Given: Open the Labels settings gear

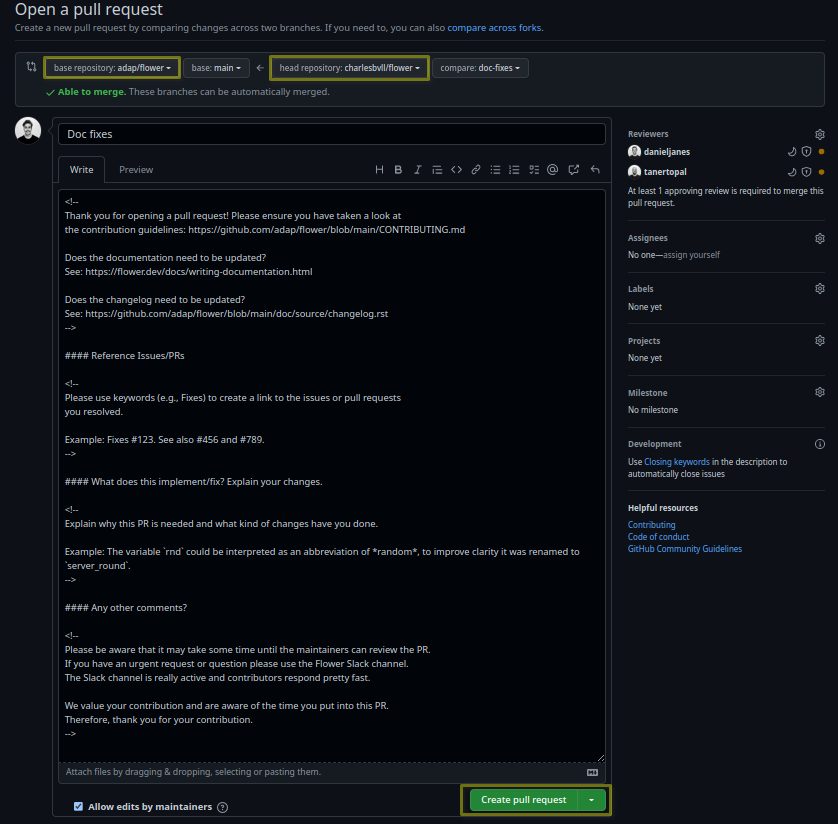Looking at the screenshot, I should (x=819, y=289).
